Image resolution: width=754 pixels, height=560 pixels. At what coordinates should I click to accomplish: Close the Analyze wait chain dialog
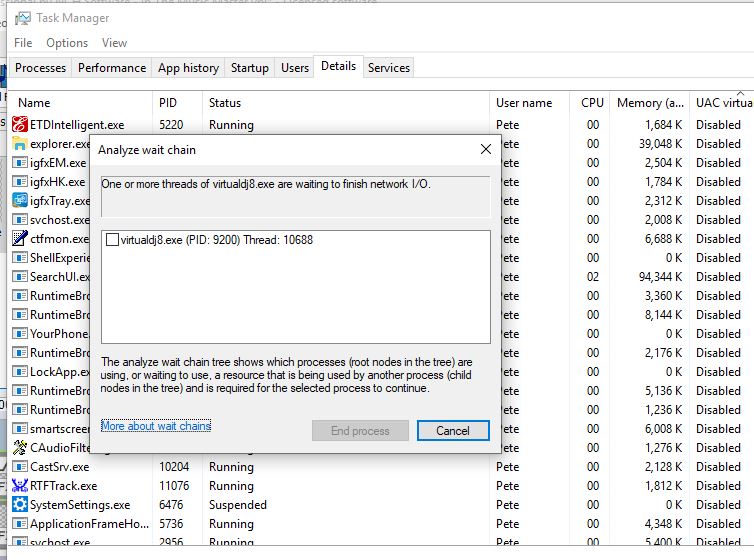pyautogui.click(x=486, y=149)
